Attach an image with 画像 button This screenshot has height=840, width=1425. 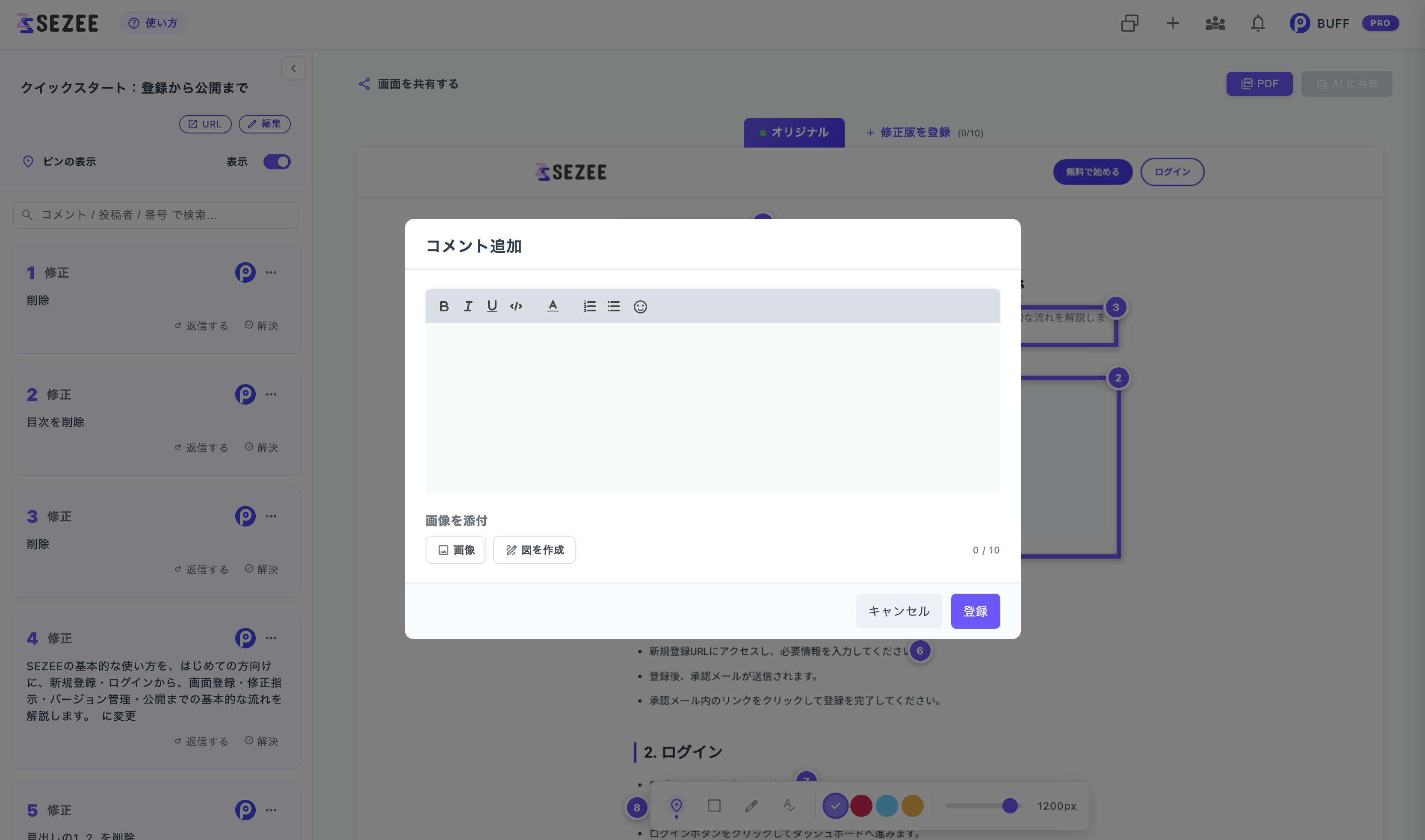tap(455, 550)
